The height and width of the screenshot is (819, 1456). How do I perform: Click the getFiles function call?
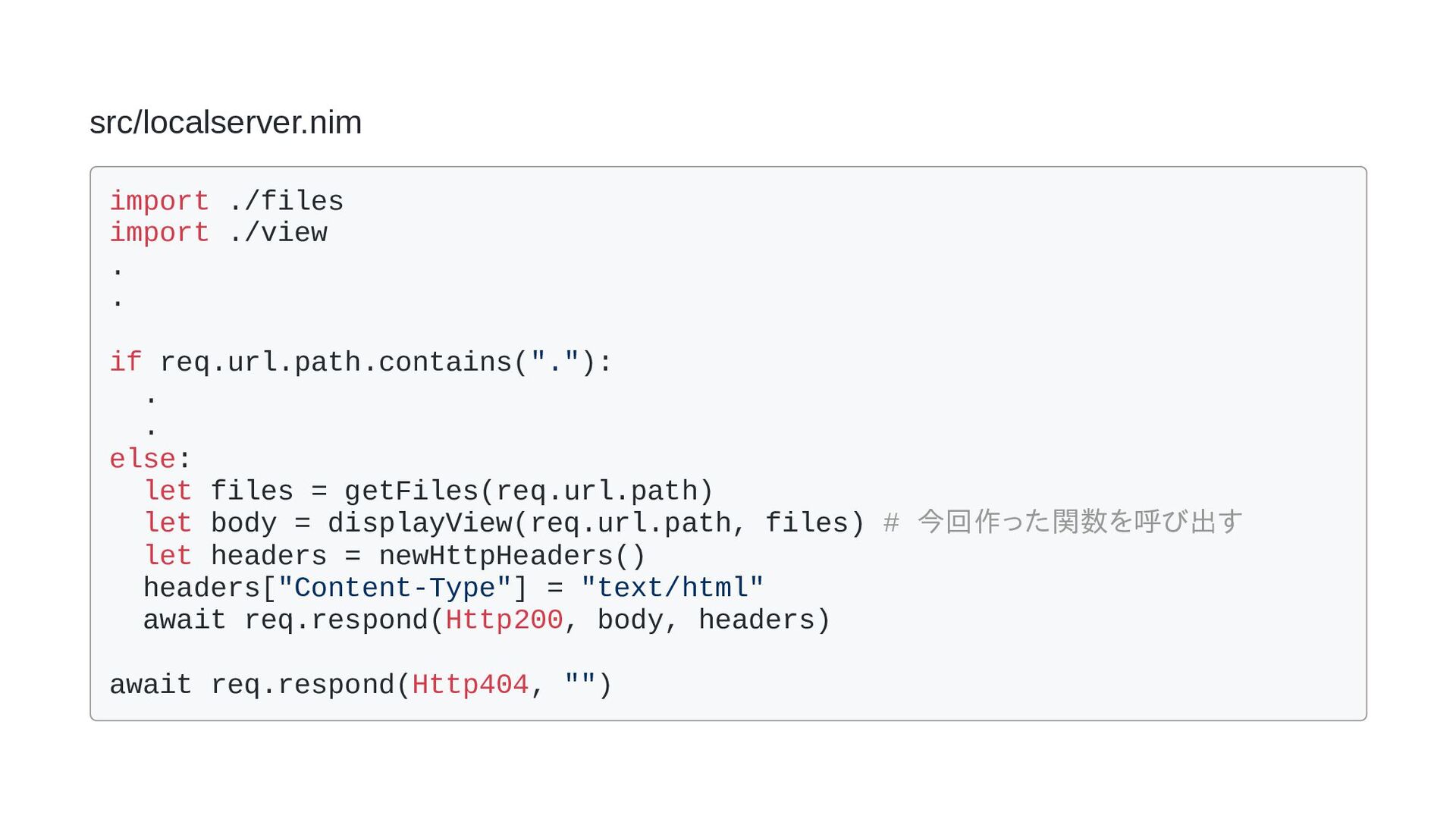412,491
